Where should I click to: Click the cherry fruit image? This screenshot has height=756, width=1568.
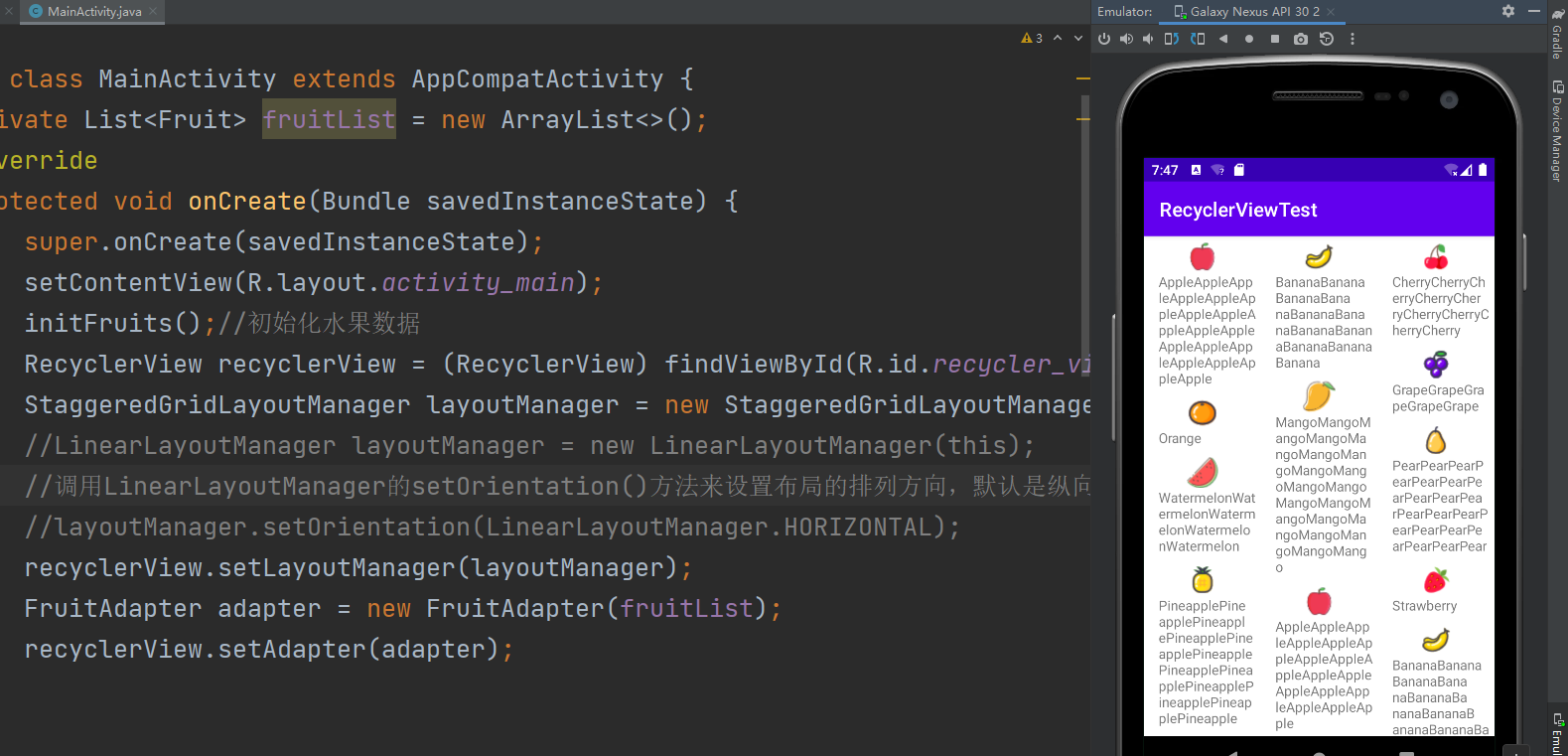coord(1436,257)
